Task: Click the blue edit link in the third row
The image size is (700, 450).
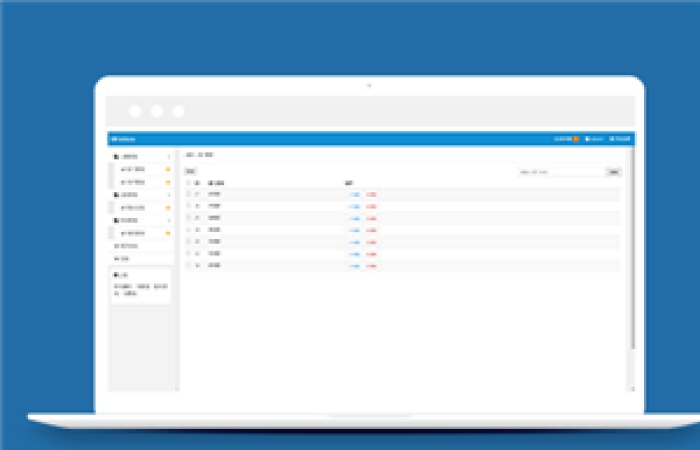Action: (x=354, y=219)
